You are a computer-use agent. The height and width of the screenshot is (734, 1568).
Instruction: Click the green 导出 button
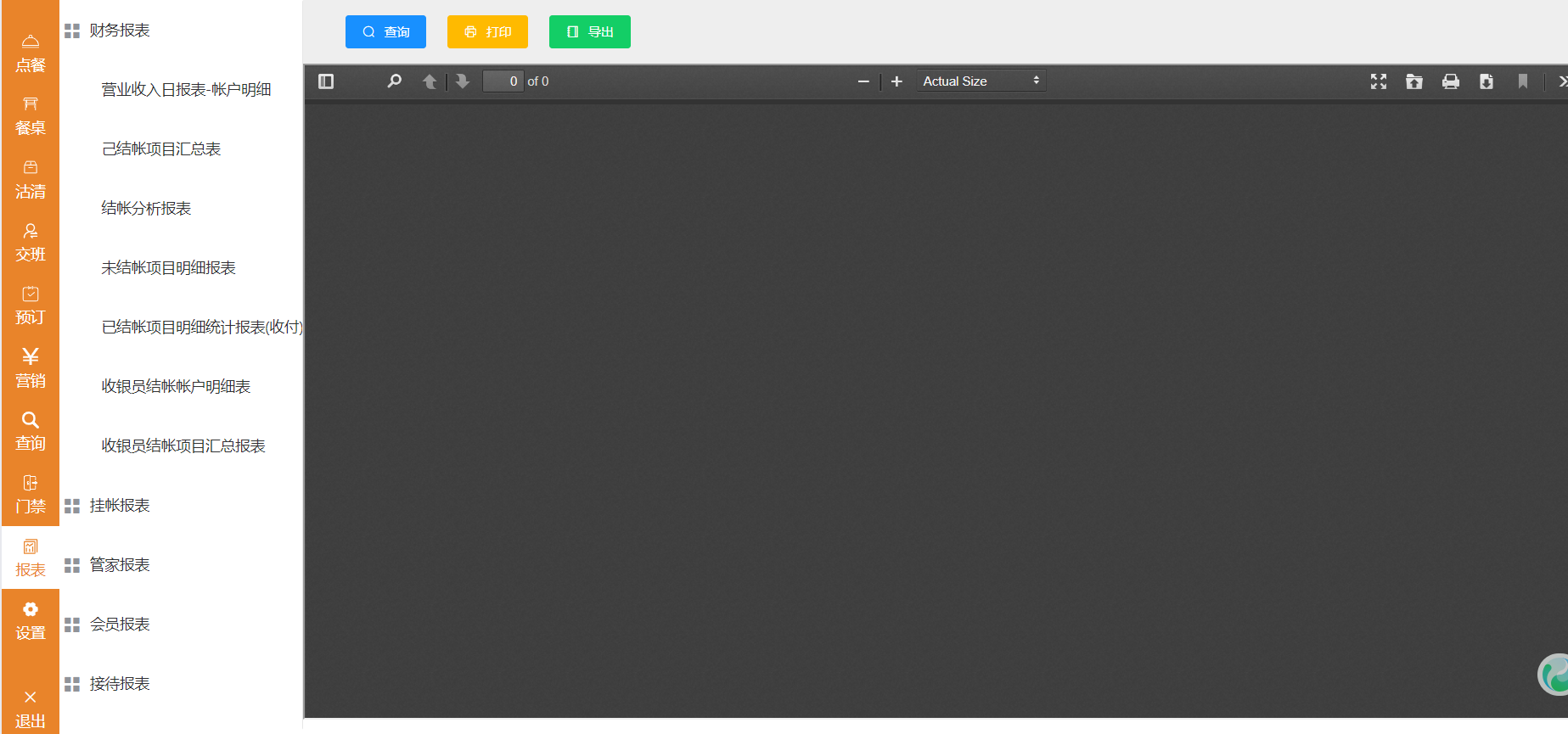(x=589, y=32)
